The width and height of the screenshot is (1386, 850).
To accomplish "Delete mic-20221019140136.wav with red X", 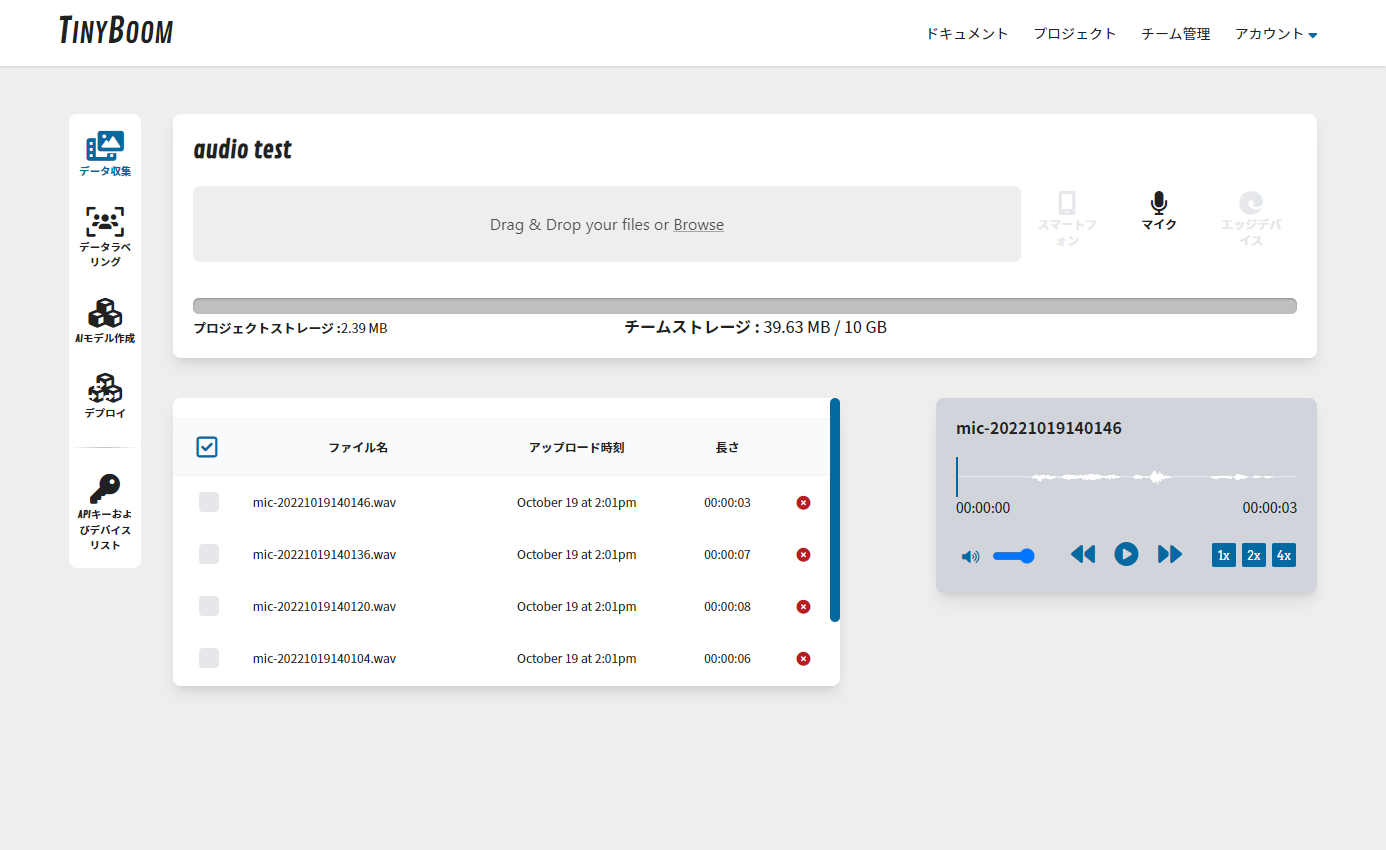I will (803, 554).
